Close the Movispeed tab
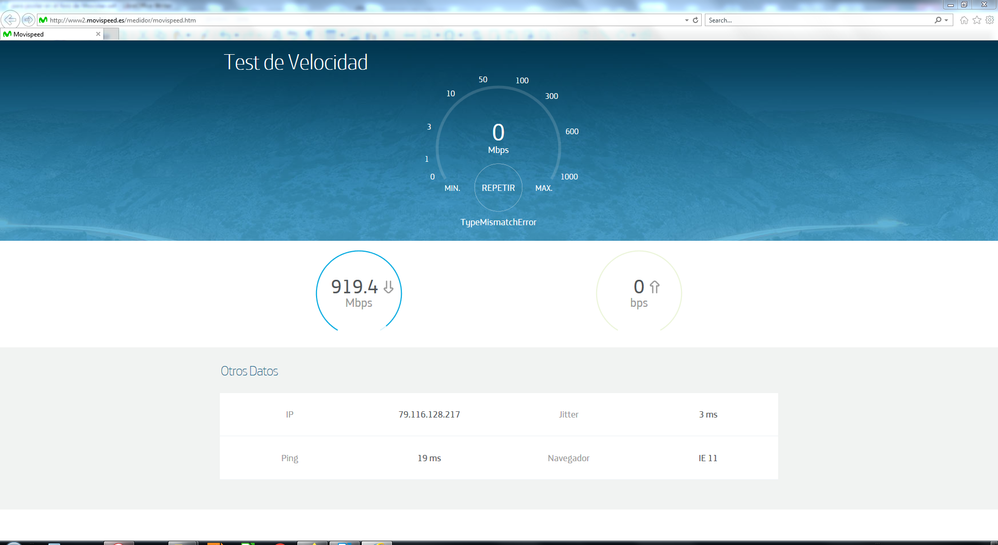The image size is (998, 545). [98, 34]
